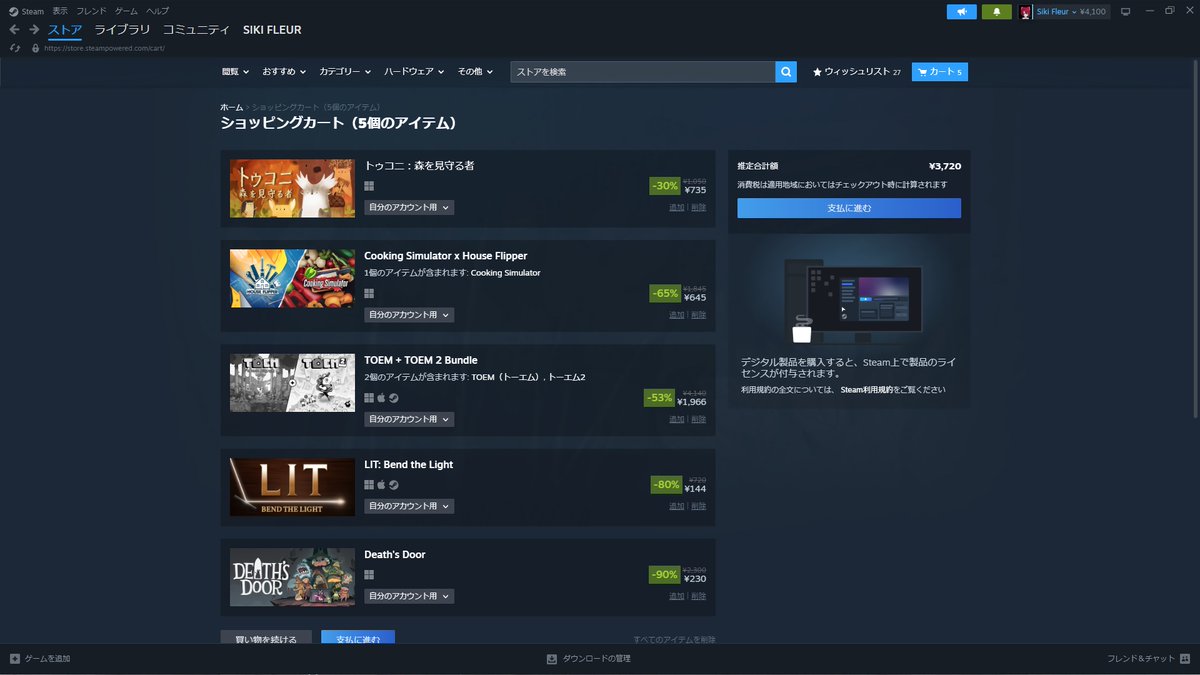Open the Steam menu in title bar
The width and height of the screenshot is (1200, 675).
(x=33, y=11)
